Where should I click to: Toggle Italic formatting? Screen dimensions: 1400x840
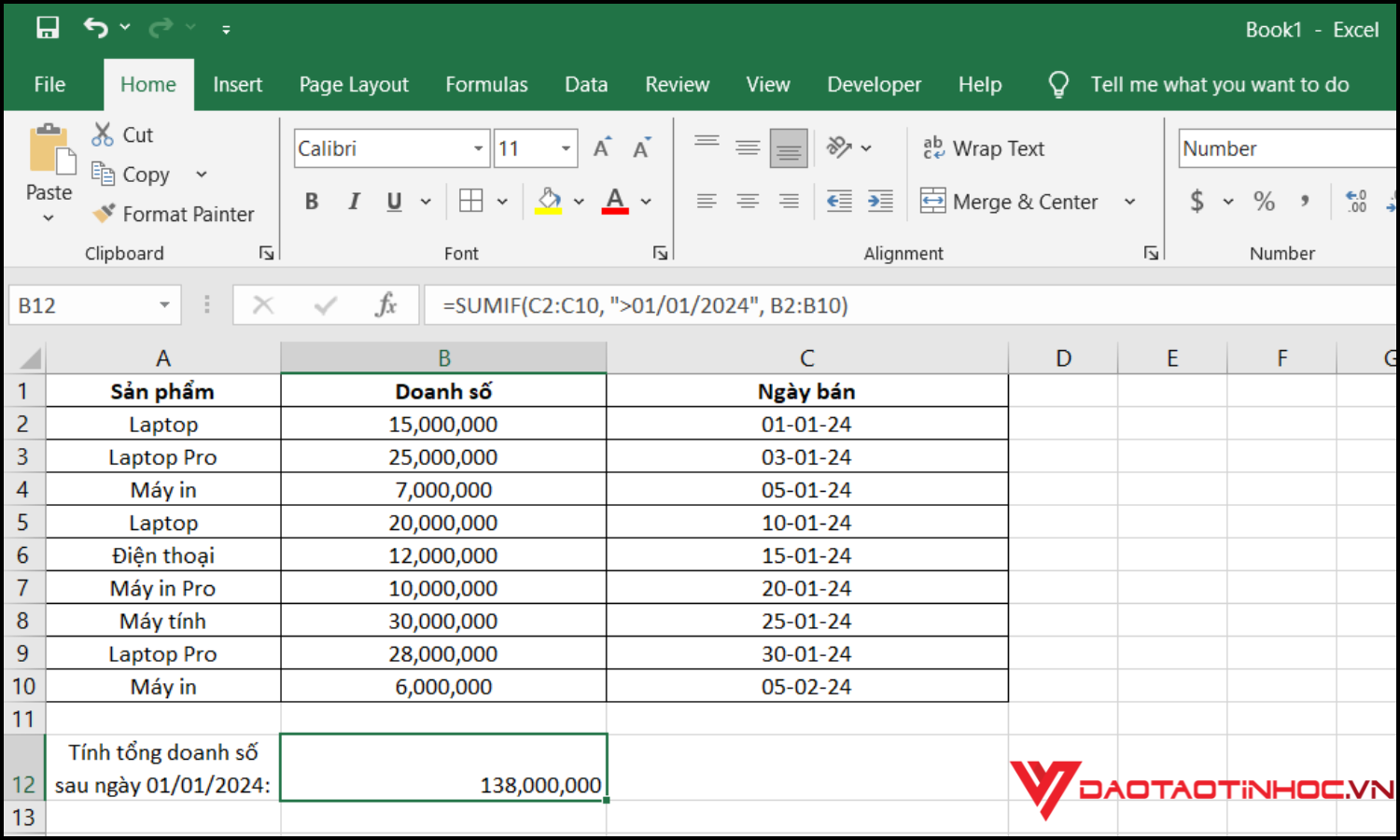pyautogui.click(x=354, y=202)
